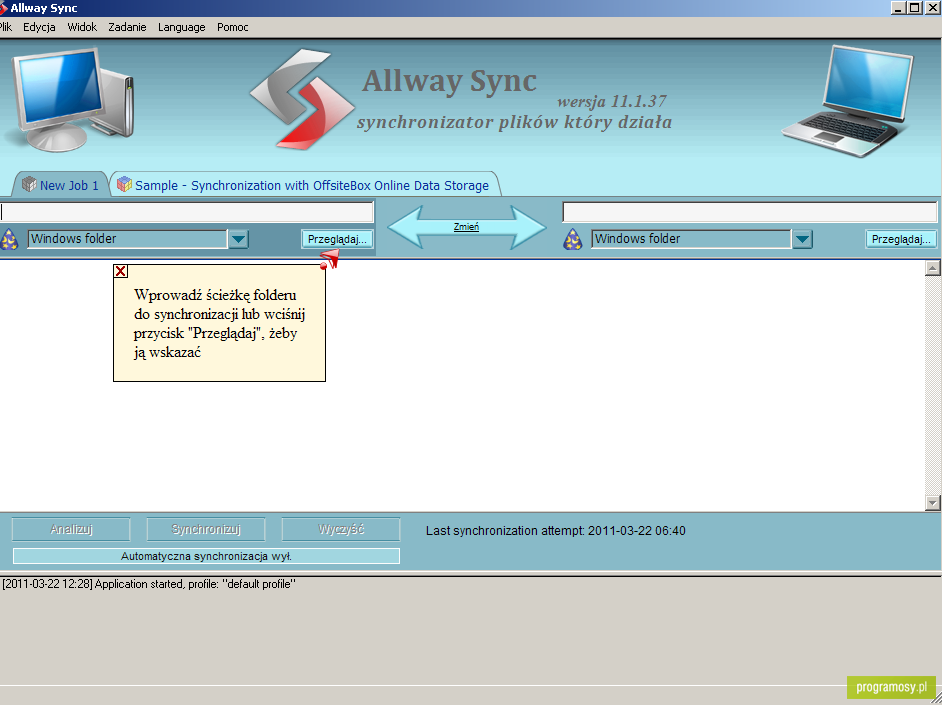The image size is (942, 705).
Task: Click the Wyczyść button
Action: [341, 529]
